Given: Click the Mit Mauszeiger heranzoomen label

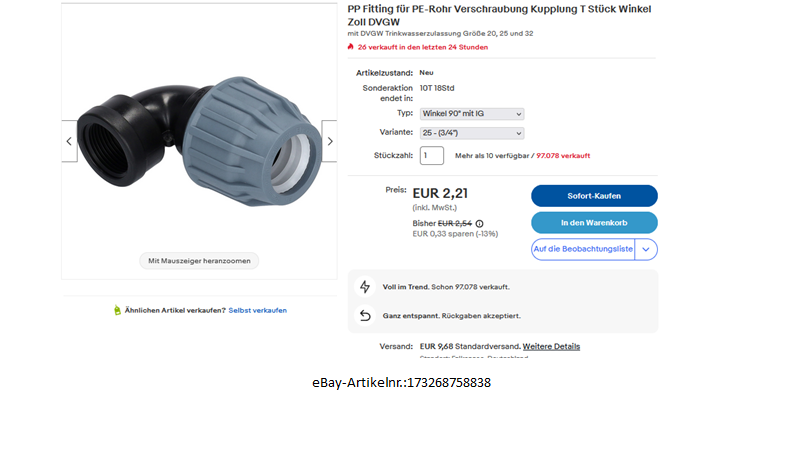Looking at the screenshot, I should 199,261.
